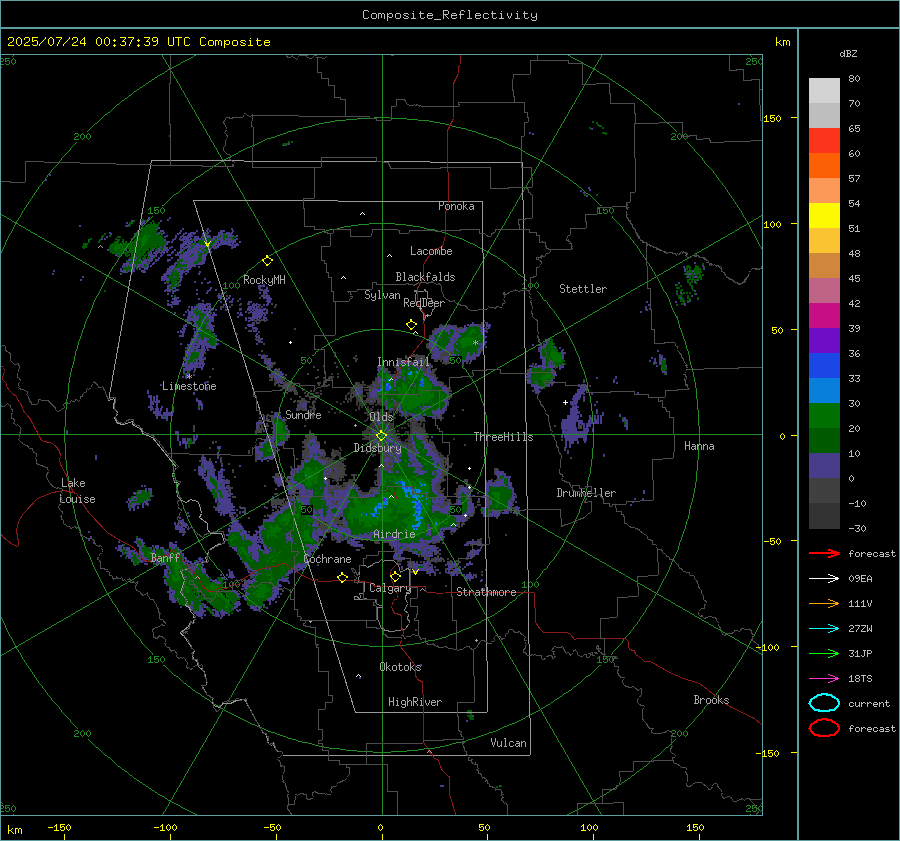Click the cyan 27ZW arrow icon
The height and width of the screenshot is (841, 900).
pyautogui.click(x=824, y=629)
